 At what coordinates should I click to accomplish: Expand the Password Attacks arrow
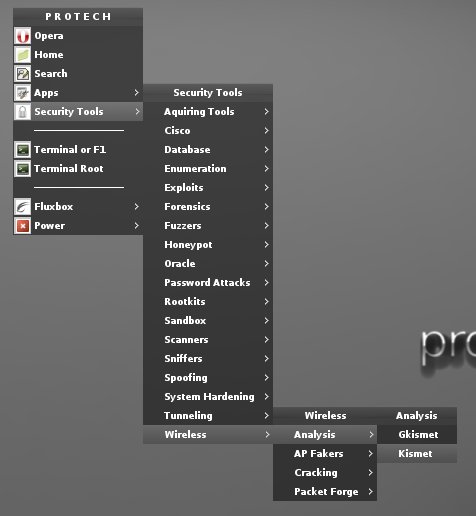pyautogui.click(x=266, y=282)
